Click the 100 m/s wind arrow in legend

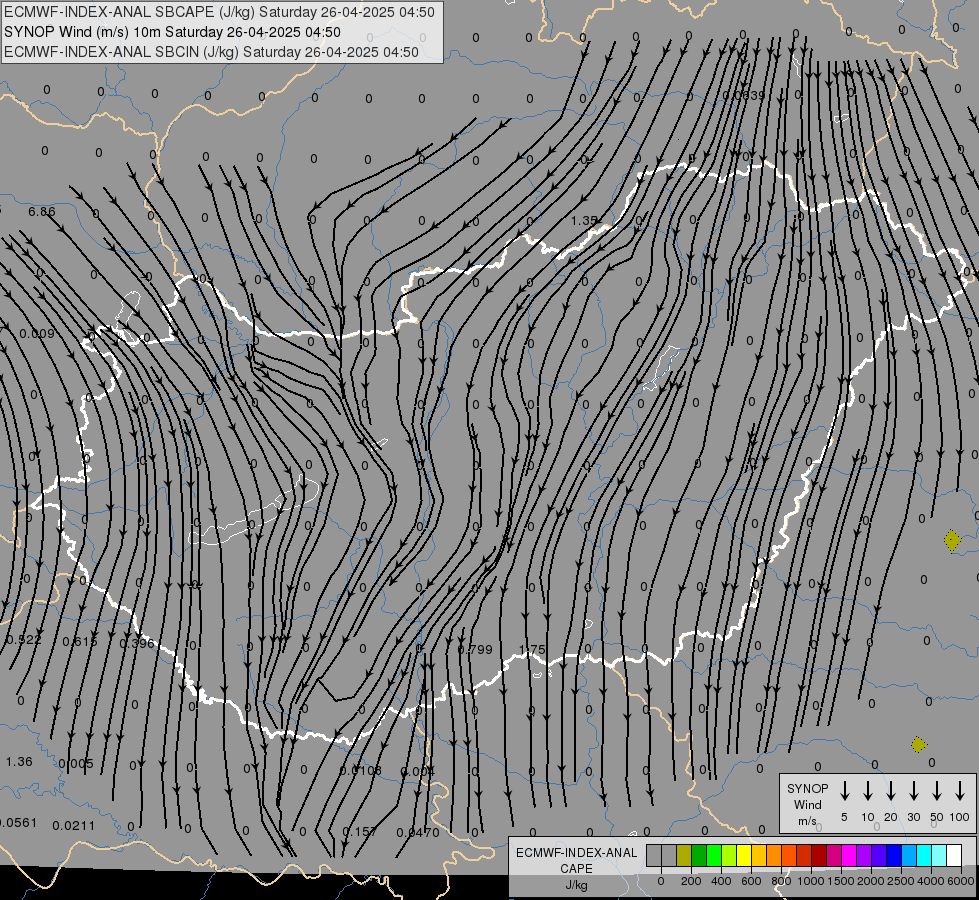tap(960, 790)
